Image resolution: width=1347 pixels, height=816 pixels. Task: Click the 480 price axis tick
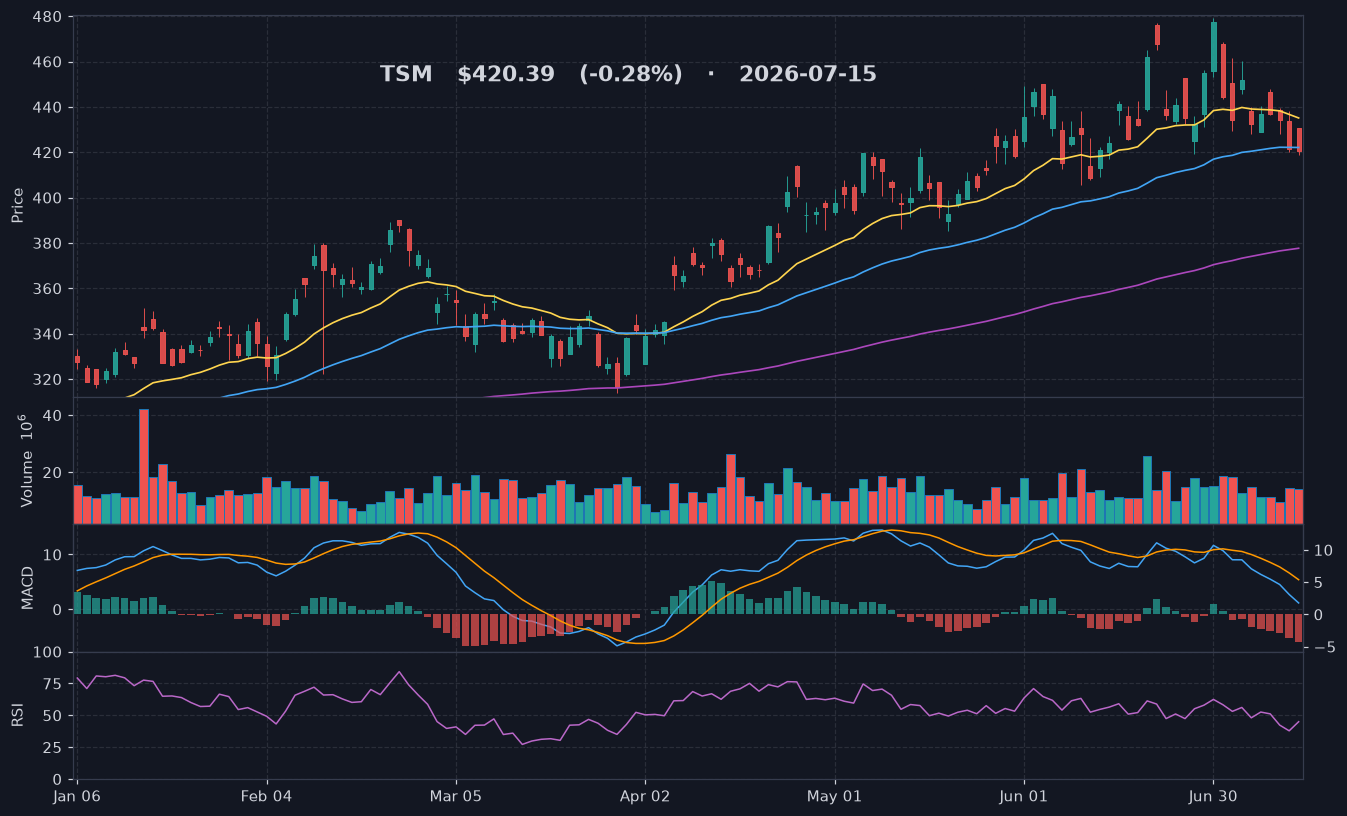[49, 17]
